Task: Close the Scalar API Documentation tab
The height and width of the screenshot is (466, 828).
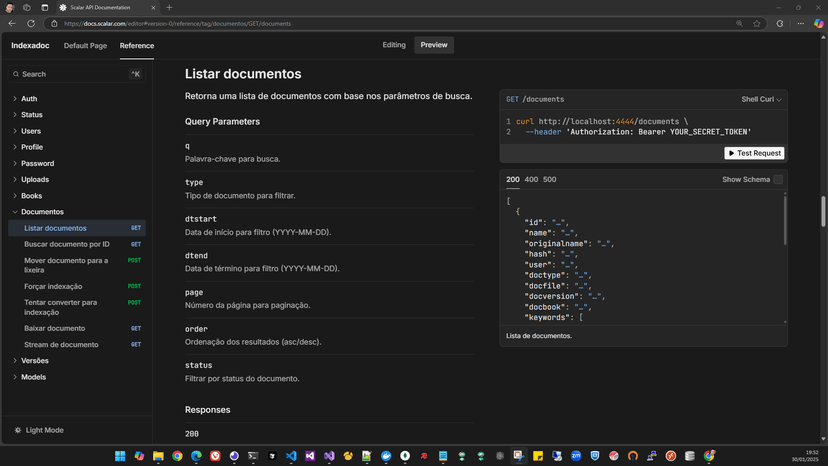Action: click(x=153, y=7)
